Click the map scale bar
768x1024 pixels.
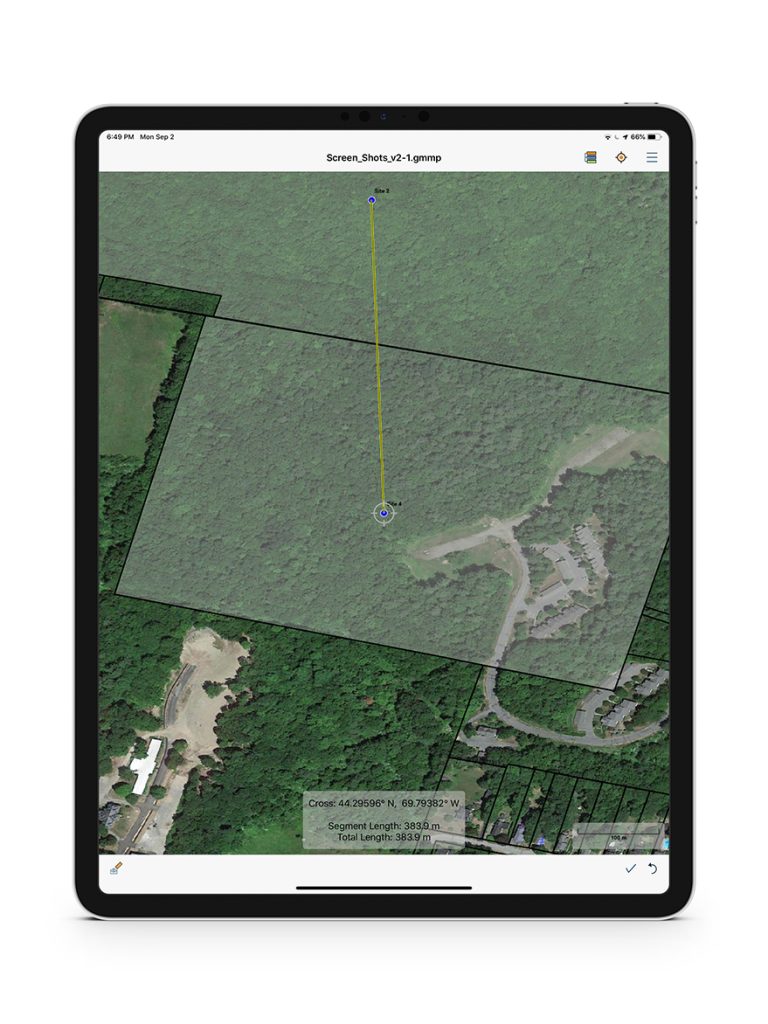click(619, 838)
